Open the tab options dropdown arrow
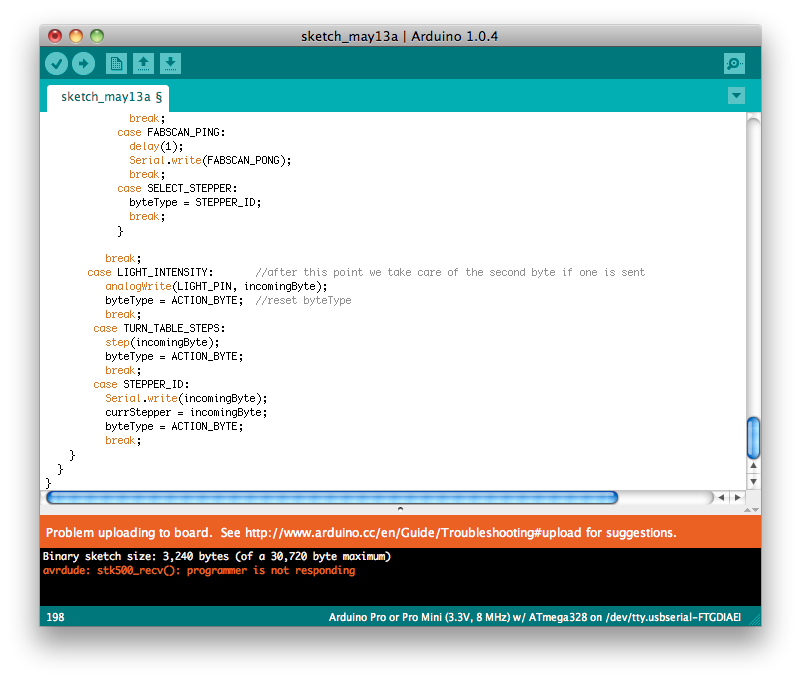The image size is (801, 681). [736, 95]
